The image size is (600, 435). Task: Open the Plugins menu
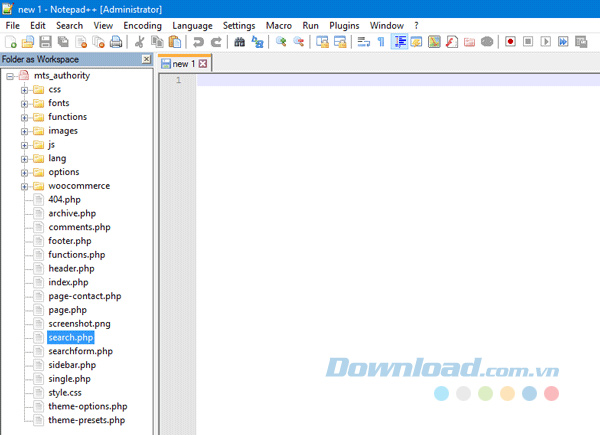pos(343,25)
